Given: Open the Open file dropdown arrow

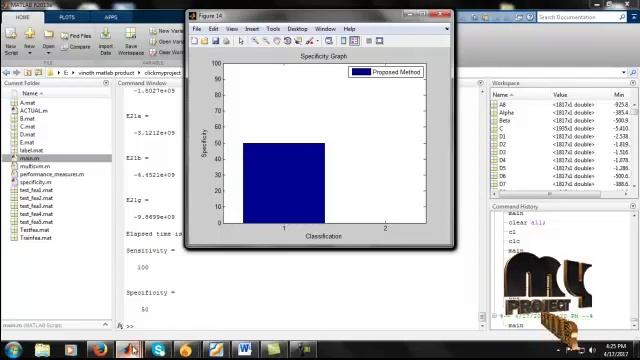Looking at the screenshot, I should tap(48, 53).
